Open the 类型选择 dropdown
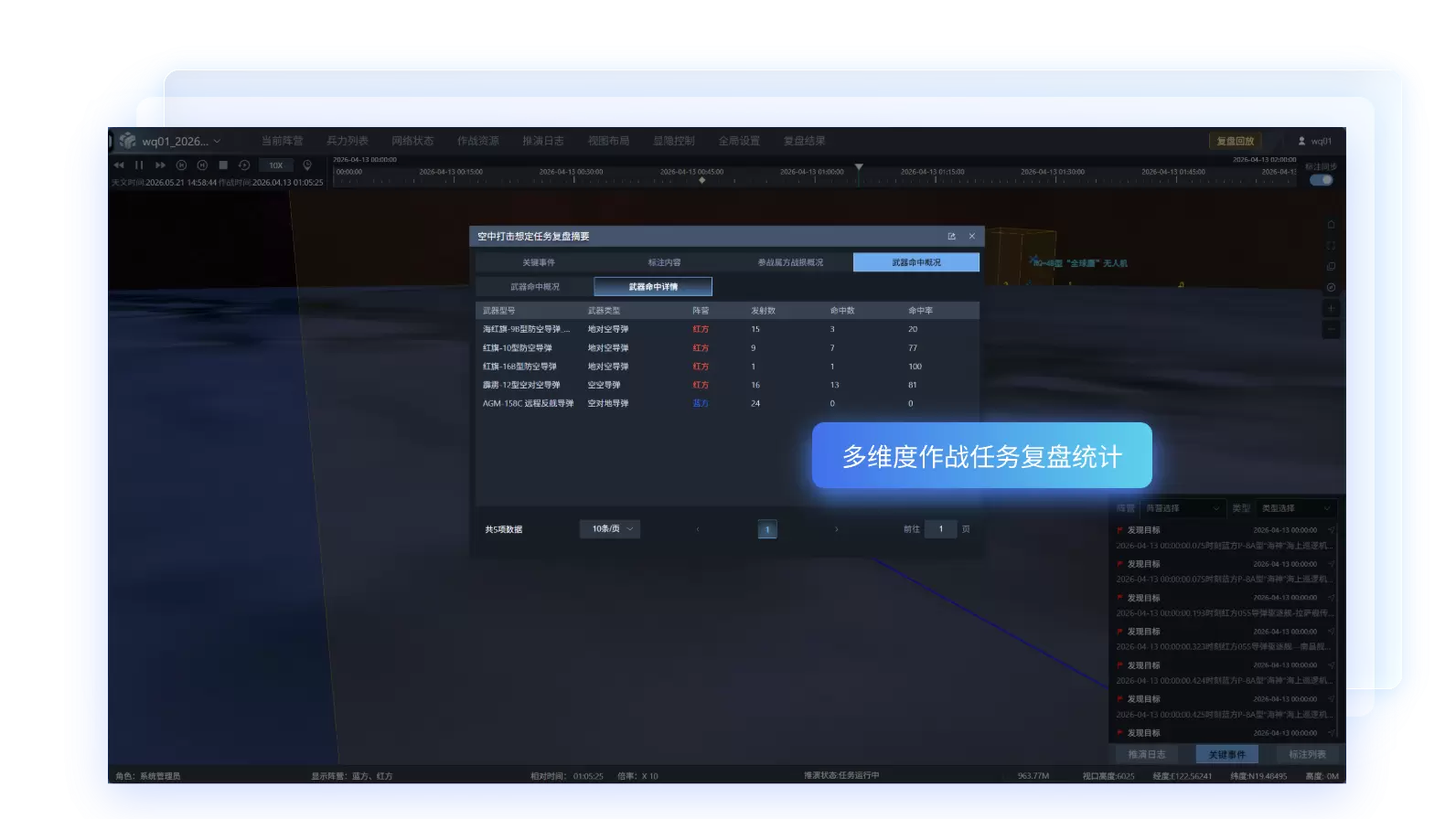Screen dimensions: 1456x819 [1297, 508]
